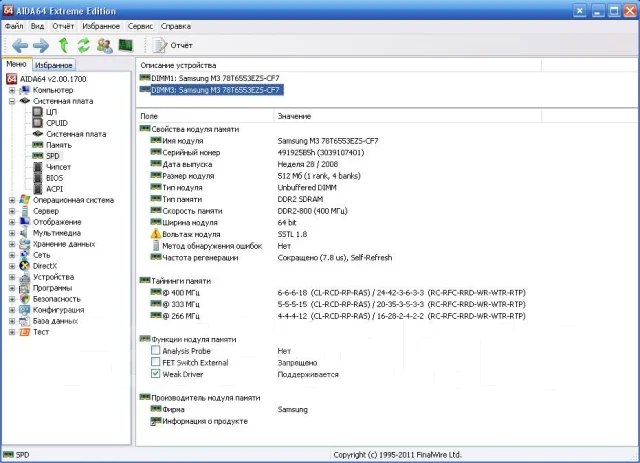Collapse the Системная плата tree node

pos(12,101)
